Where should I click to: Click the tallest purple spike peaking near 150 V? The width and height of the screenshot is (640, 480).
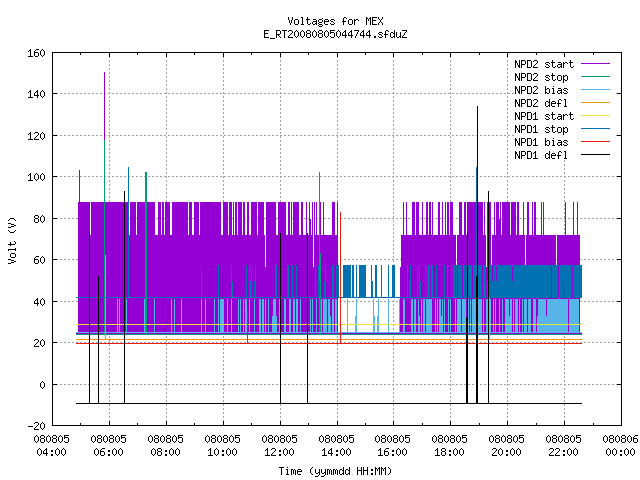pos(104,106)
